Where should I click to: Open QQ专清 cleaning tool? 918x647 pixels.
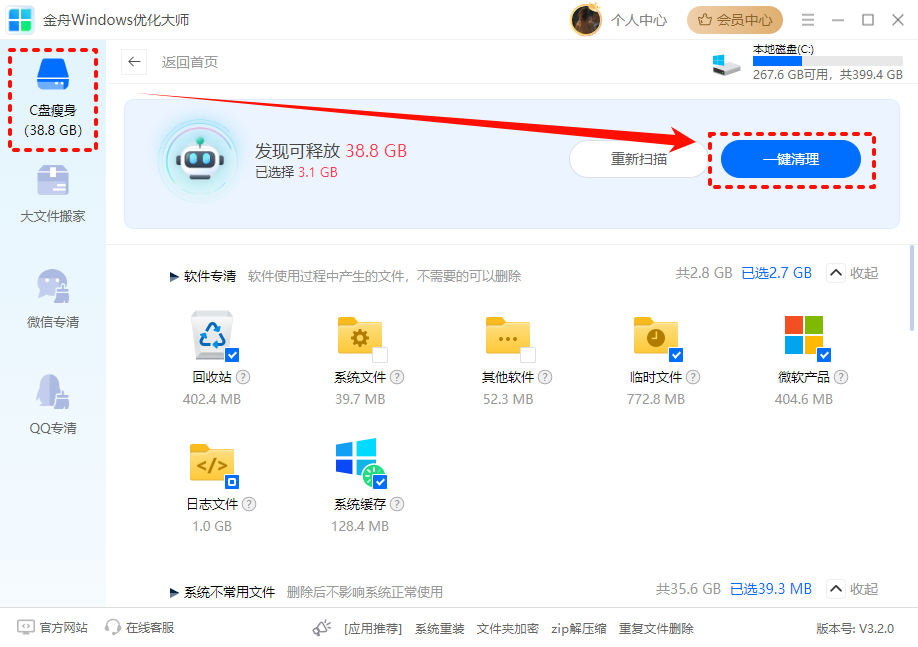pyautogui.click(x=53, y=405)
